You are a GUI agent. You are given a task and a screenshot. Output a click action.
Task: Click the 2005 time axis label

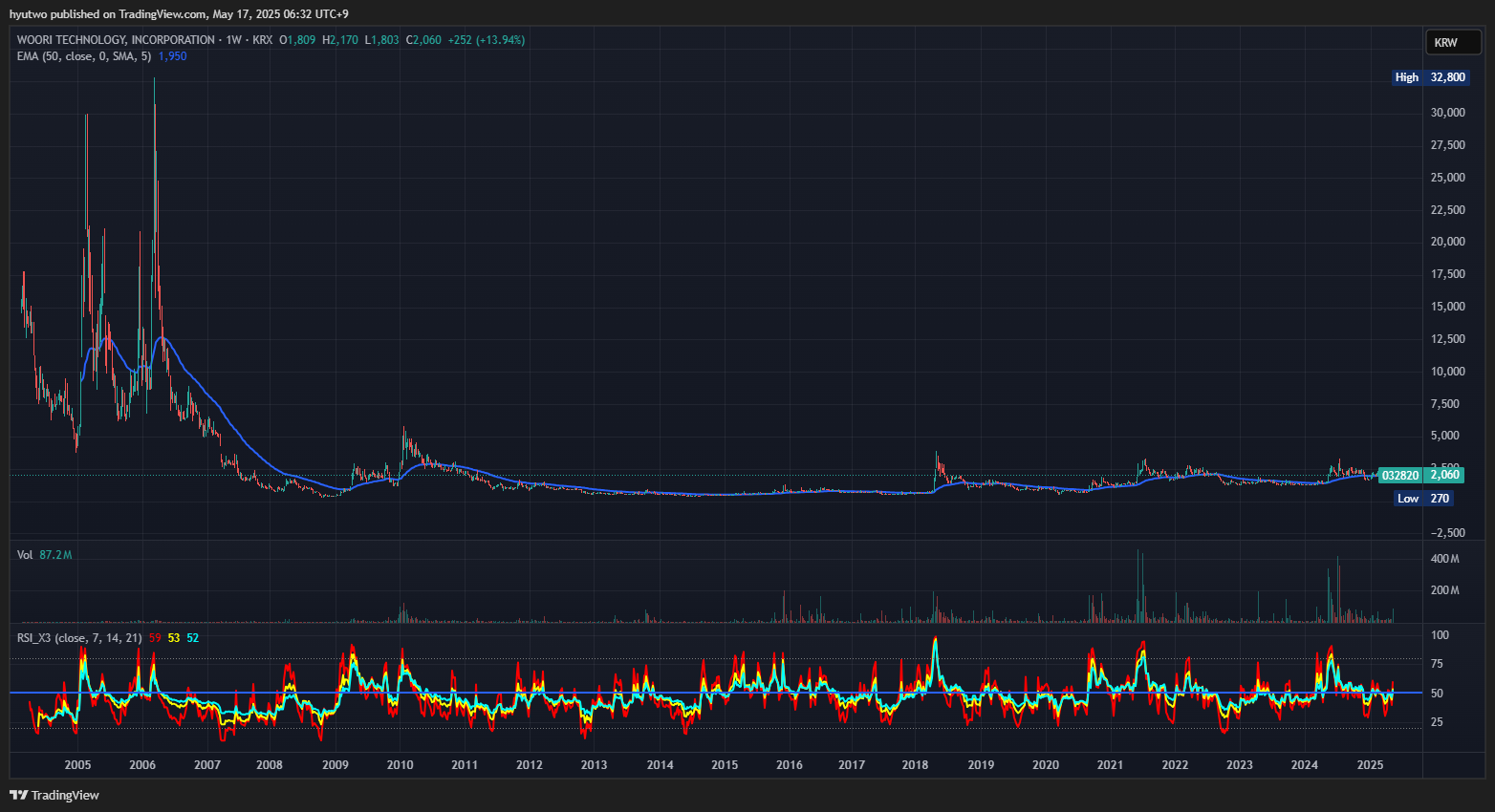pos(77,765)
